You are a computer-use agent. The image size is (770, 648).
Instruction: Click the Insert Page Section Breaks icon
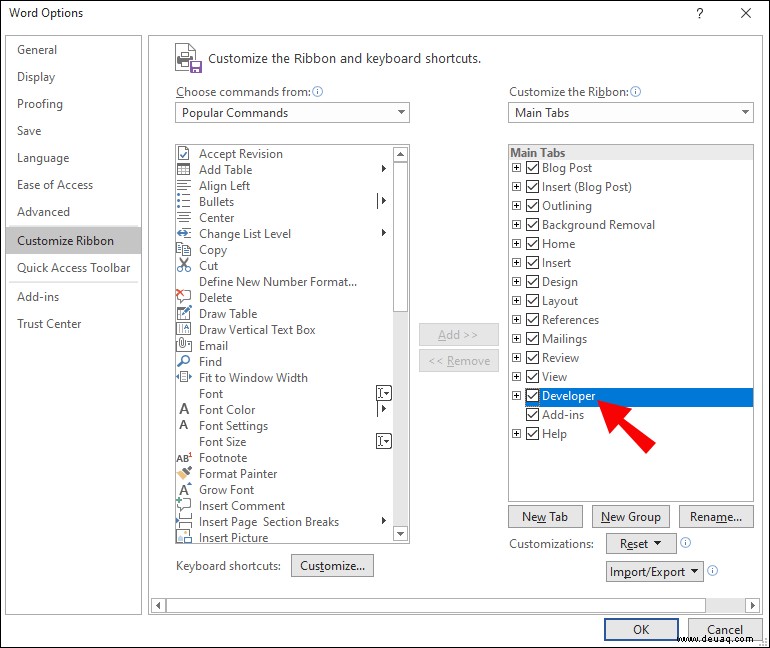coord(184,520)
